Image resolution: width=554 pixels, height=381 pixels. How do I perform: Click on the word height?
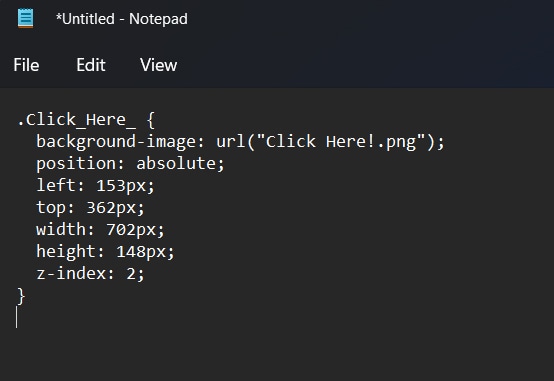tap(66, 252)
